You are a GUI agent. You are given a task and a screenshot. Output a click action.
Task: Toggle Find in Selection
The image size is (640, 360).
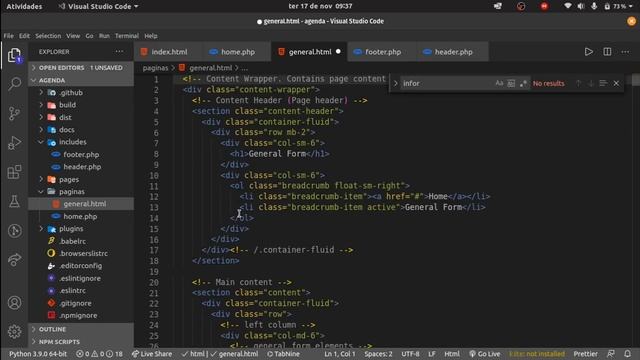(603, 83)
